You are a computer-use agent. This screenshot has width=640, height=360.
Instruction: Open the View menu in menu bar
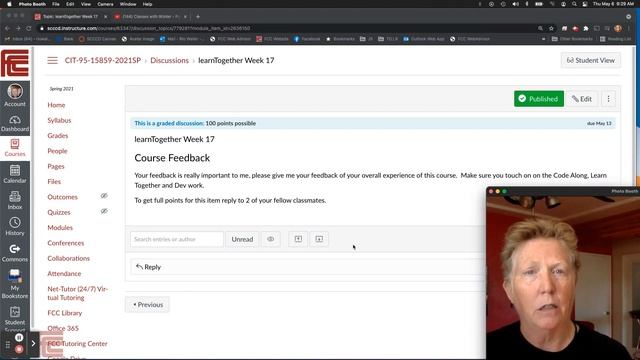[86, 4]
